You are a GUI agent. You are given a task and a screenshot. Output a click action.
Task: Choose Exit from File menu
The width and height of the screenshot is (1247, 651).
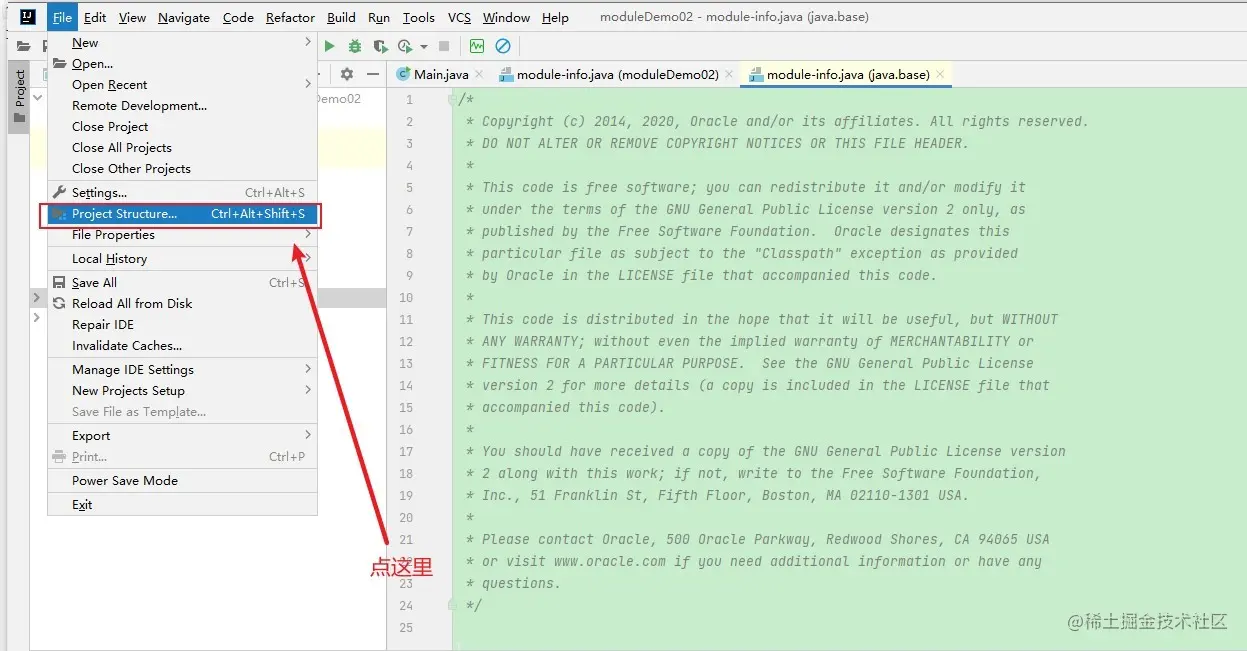coord(183,505)
